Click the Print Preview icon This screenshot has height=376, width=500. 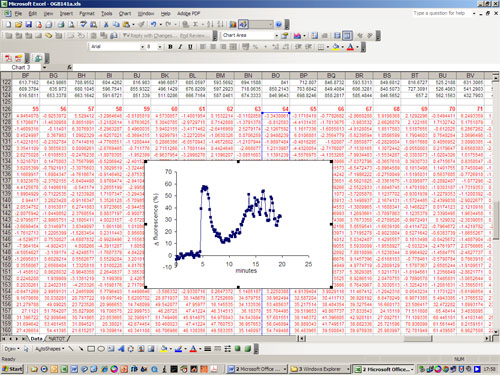click(71, 25)
